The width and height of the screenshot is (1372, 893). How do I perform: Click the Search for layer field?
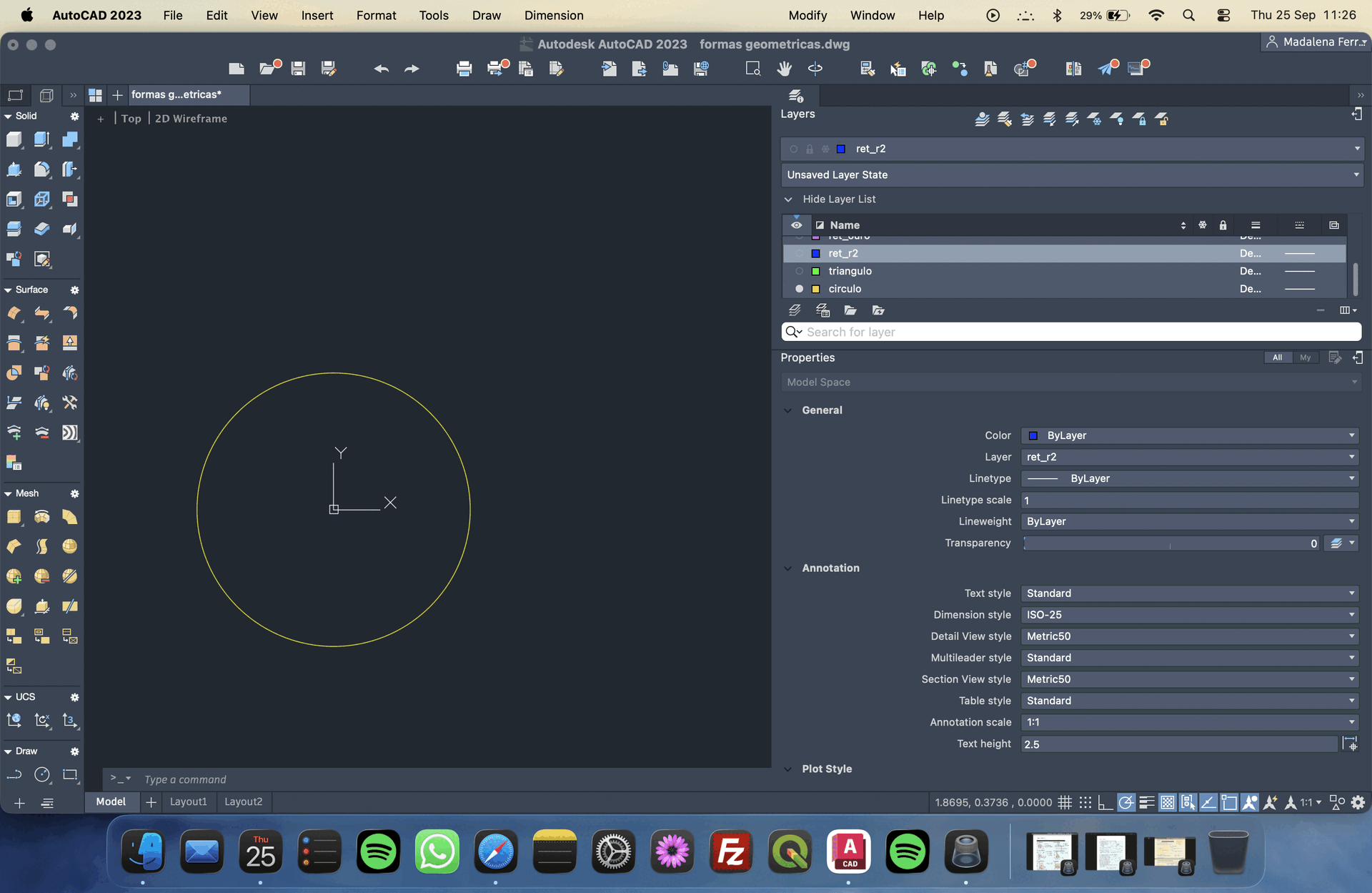(1071, 332)
